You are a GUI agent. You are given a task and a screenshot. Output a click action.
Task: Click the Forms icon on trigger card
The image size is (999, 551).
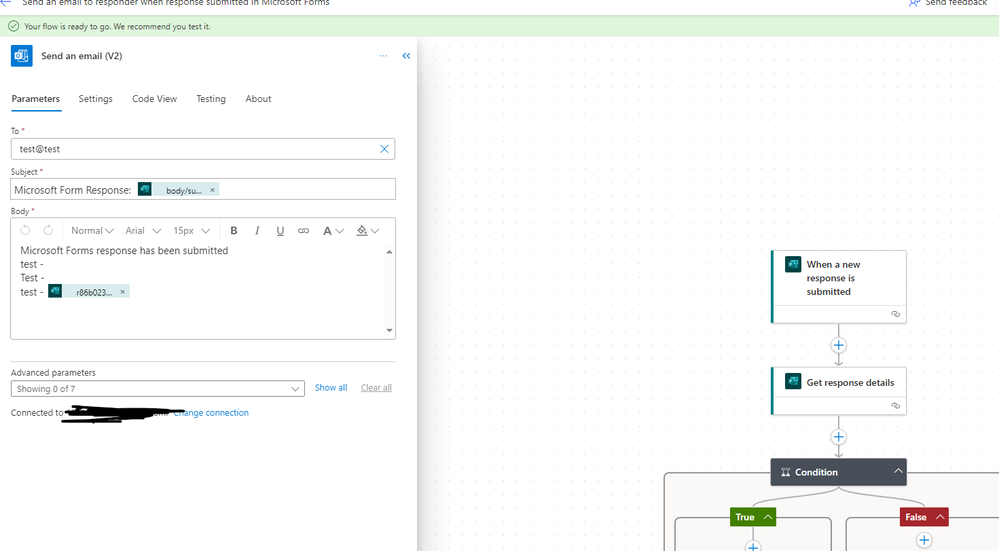click(793, 264)
